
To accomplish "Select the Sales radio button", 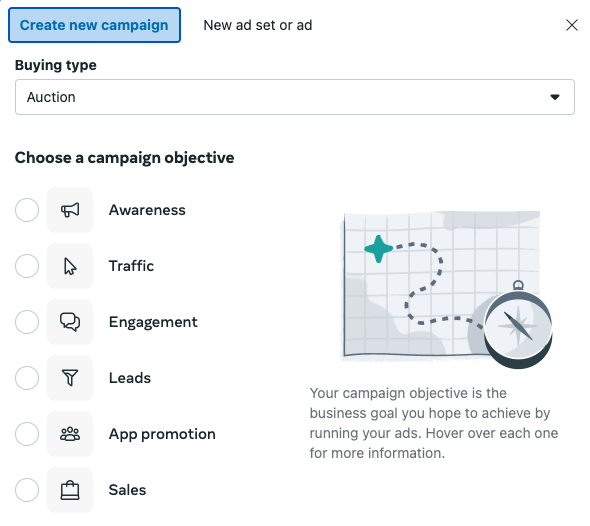I will click(x=27, y=490).
